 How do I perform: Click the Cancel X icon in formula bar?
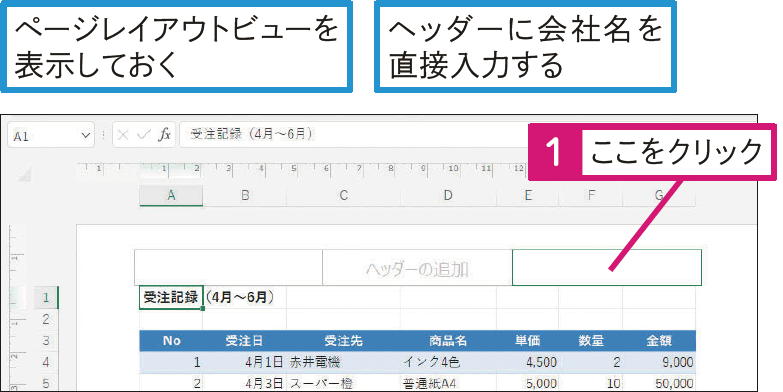coord(123,135)
